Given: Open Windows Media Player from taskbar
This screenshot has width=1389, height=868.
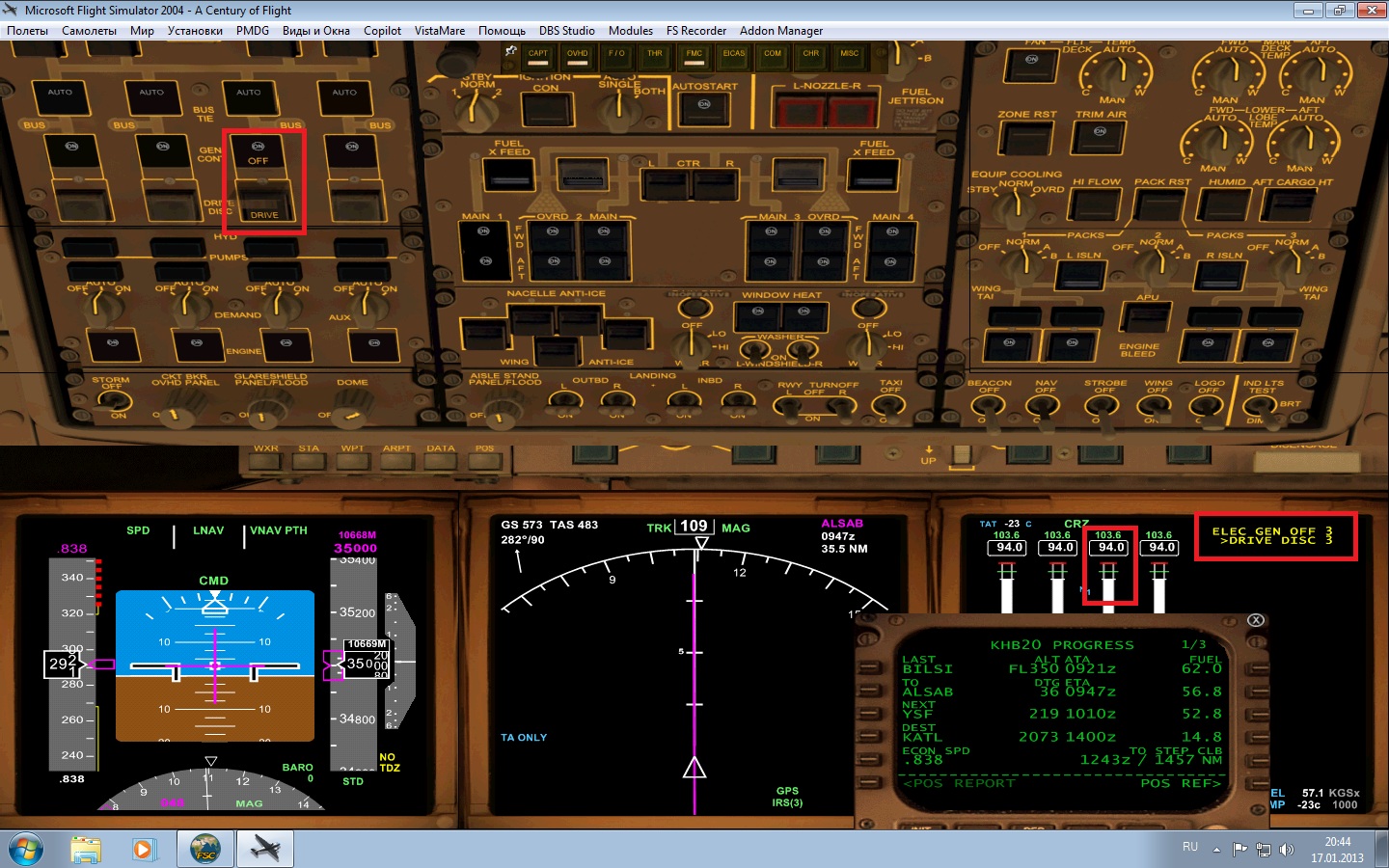Looking at the screenshot, I should pos(144,849).
